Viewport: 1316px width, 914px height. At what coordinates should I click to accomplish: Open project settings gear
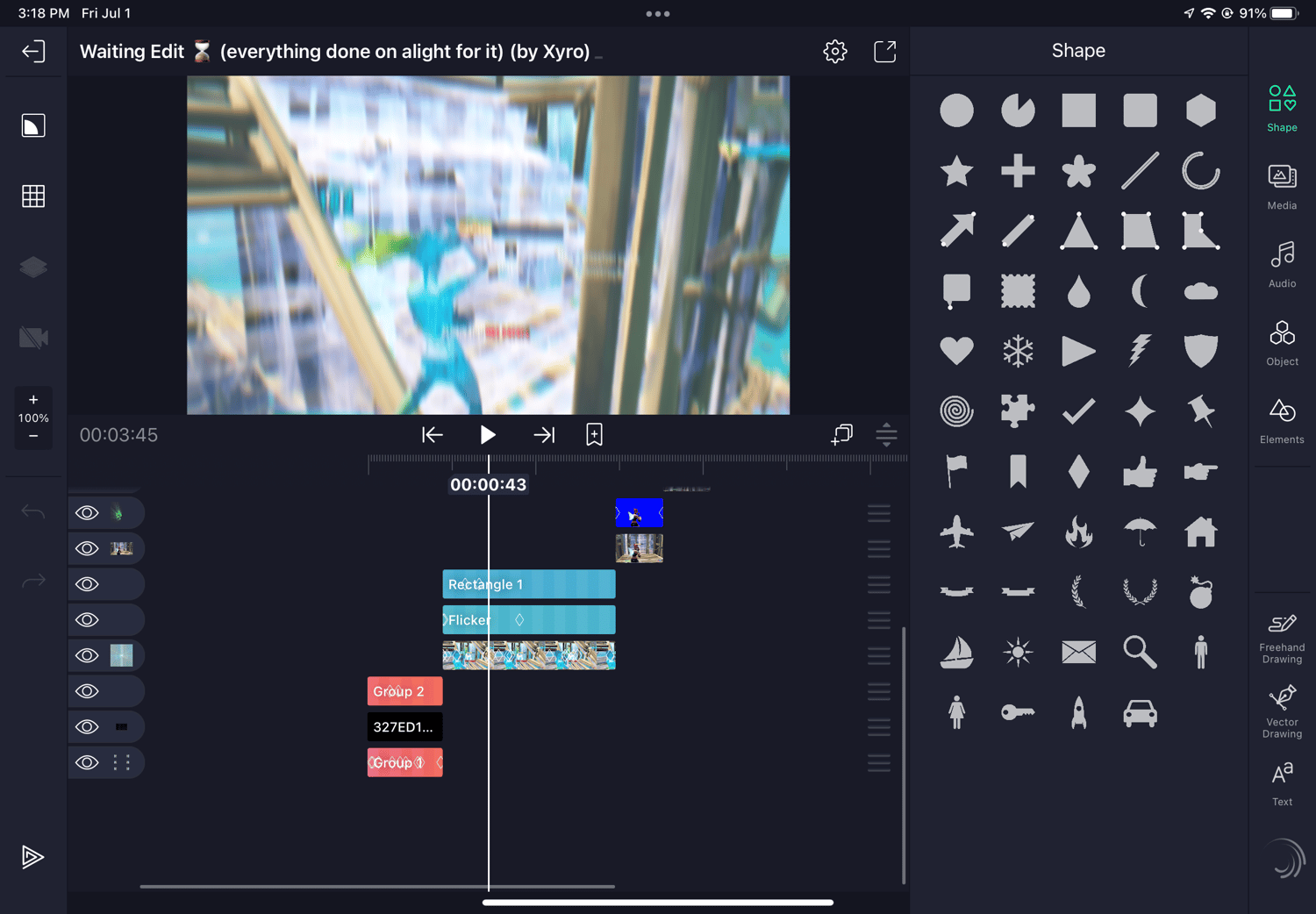click(835, 51)
